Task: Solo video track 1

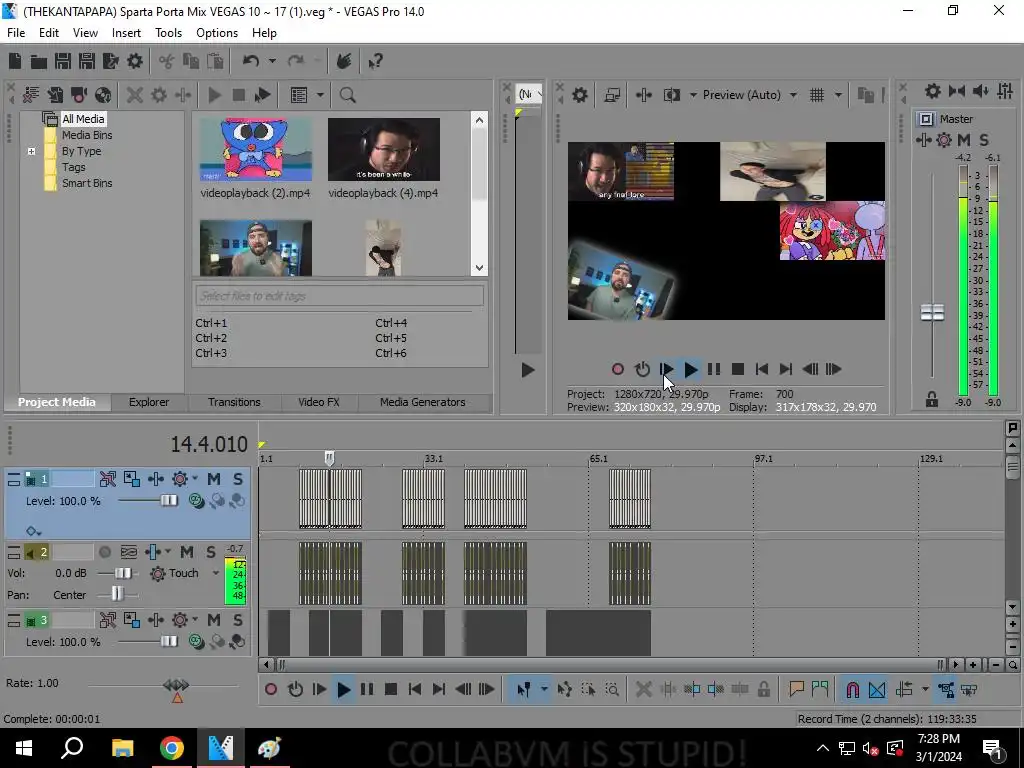Action: coord(238,479)
